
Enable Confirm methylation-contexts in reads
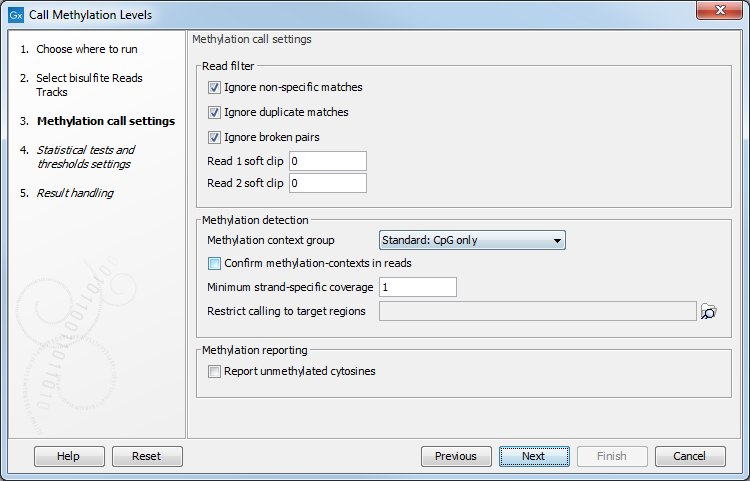(x=214, y=263)
